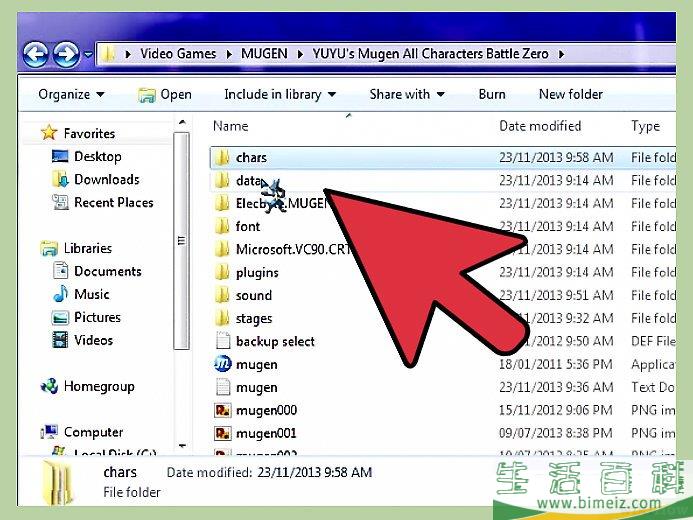This screenshot has width=693, height=520.
Task: Click the folder icon in address bar
Action: 107,54
